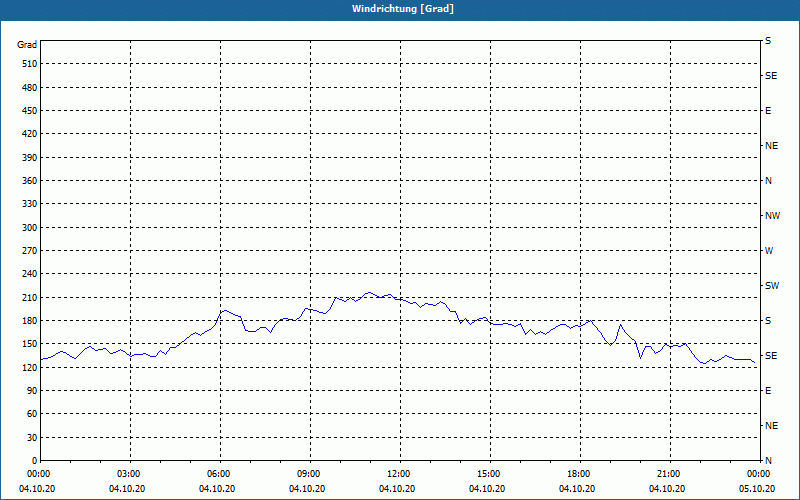Select the y-axis value '450'

[x=30, y=111]
